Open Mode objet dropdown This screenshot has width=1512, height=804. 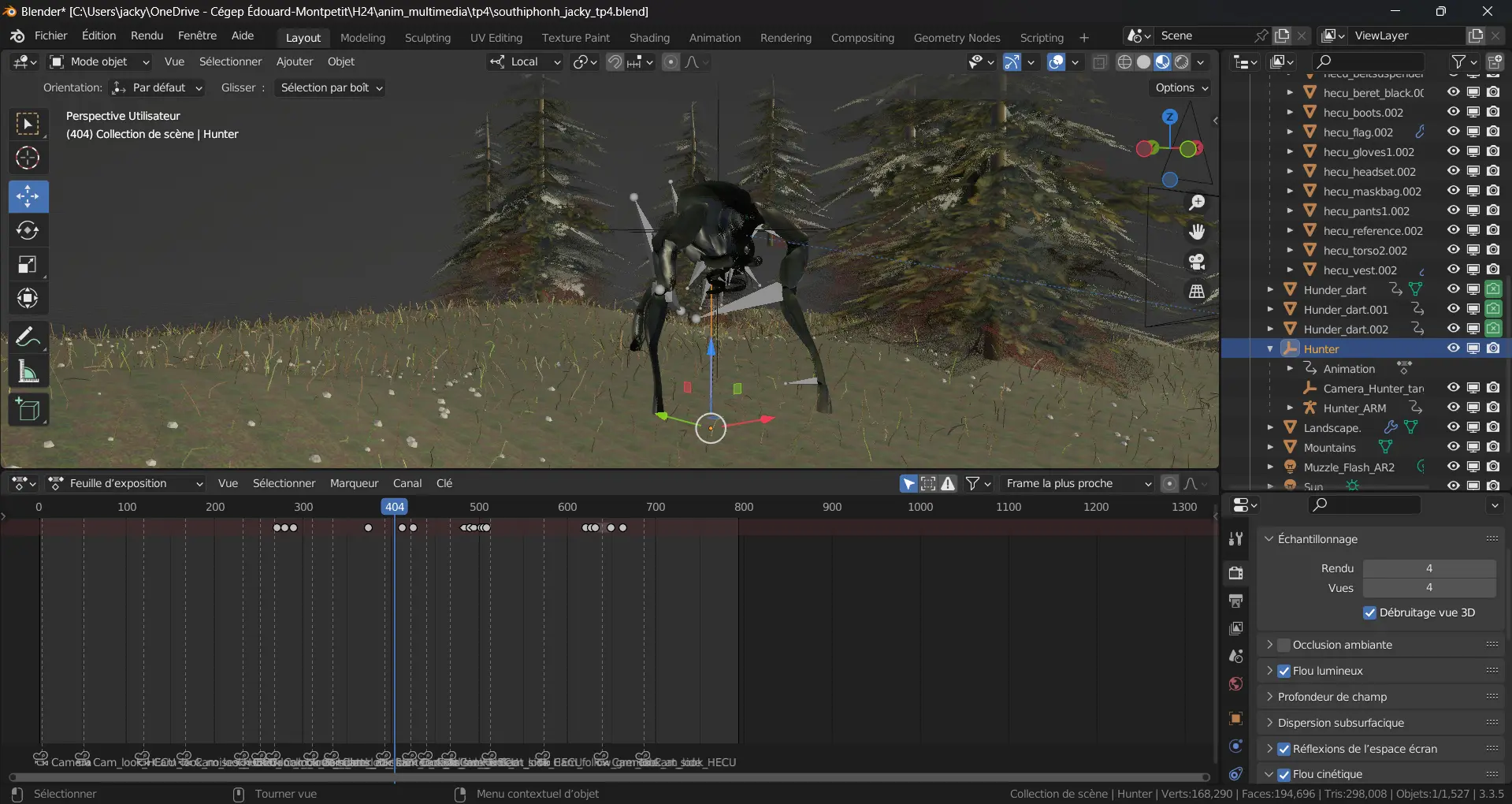(x=99, y=61)
